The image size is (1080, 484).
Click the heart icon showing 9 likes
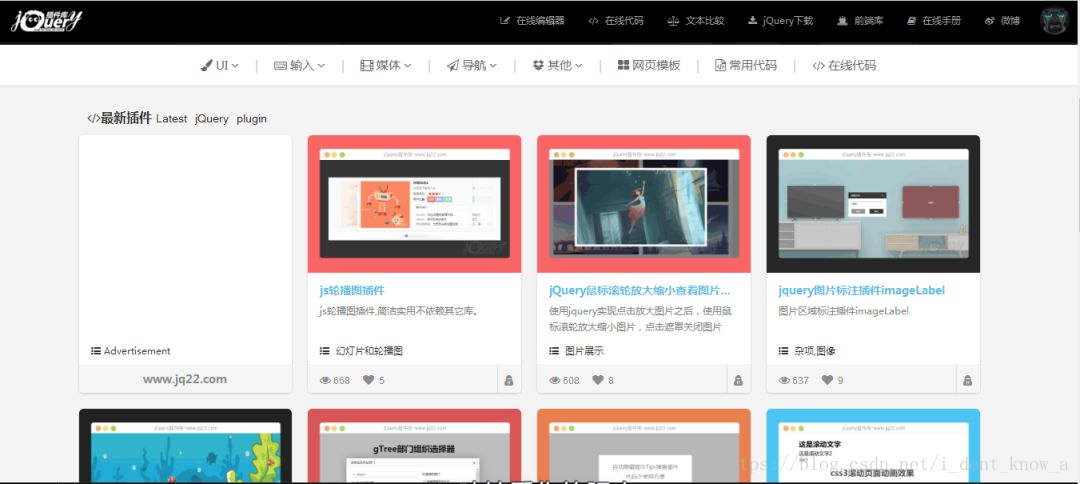827,380
